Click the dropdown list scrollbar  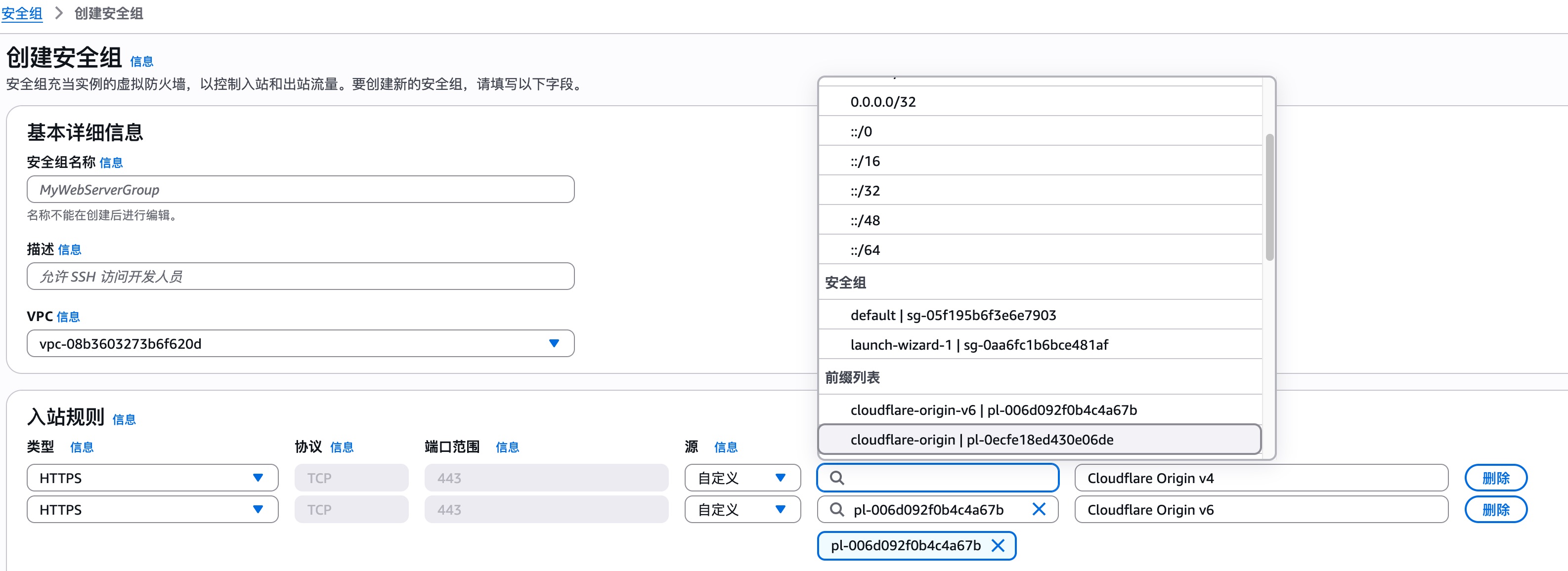point(1269,197)
